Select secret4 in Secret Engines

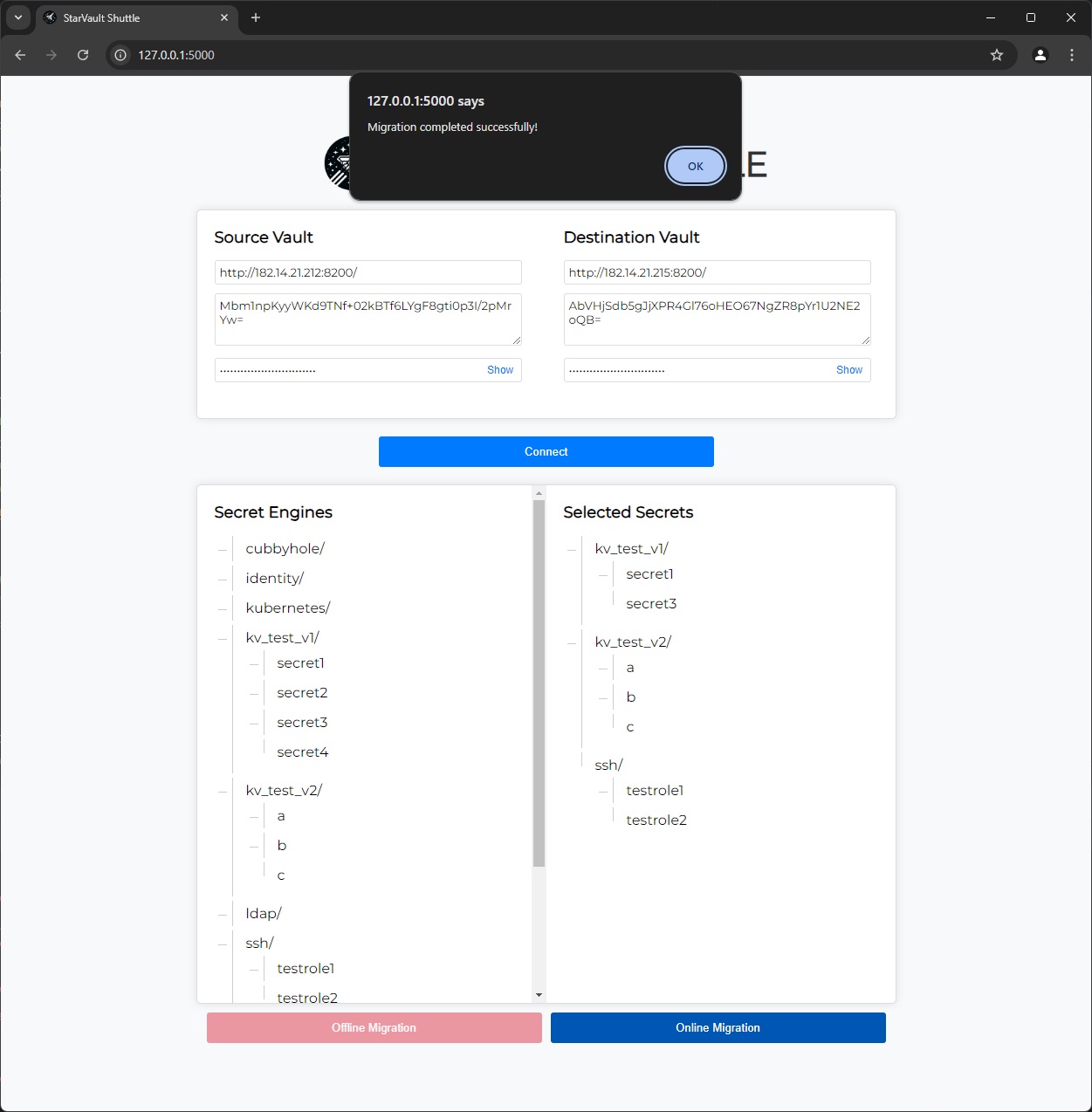tap(303, 752)
